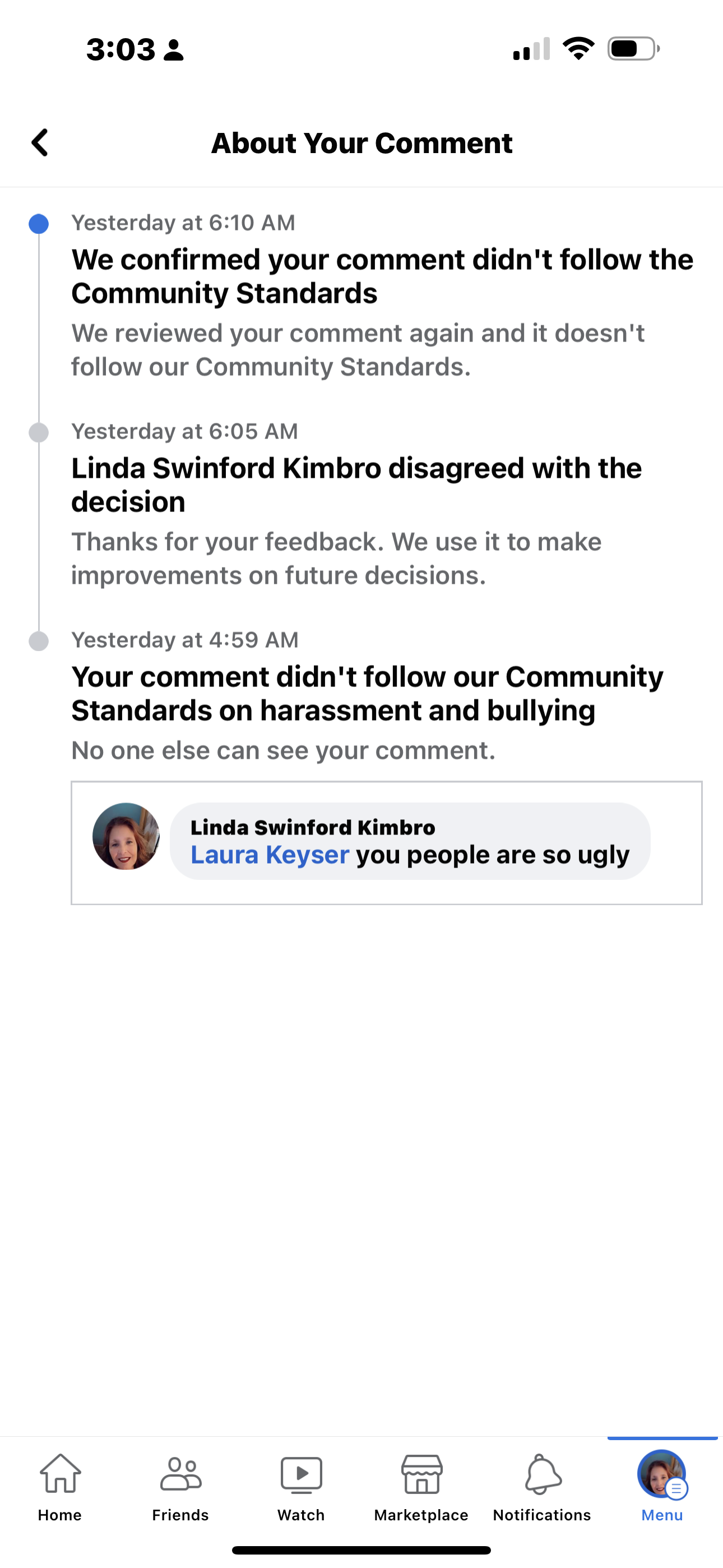
Task: Select the About Your Comment title
Action: pyautogui.click(x=361, y=143)
